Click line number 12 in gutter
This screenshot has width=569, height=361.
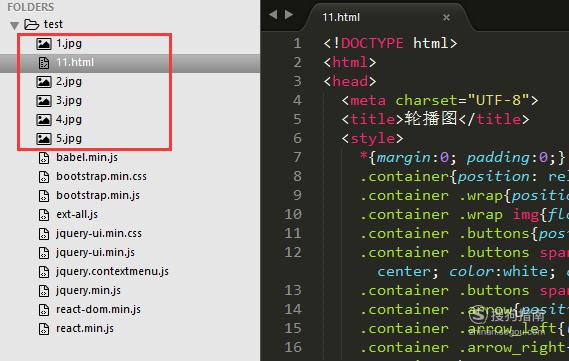[x=293, y=252]
